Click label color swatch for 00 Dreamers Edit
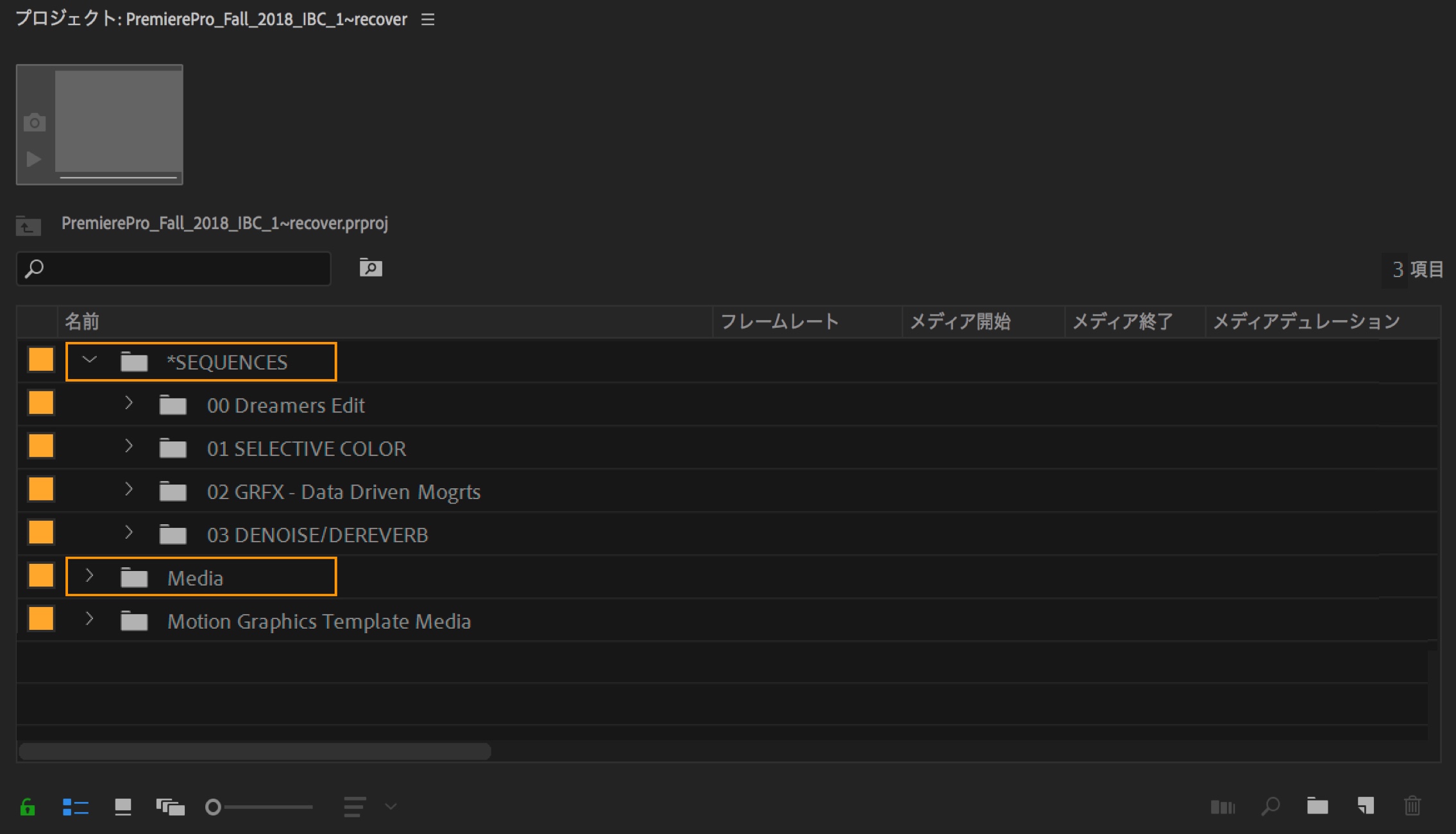1456x834 pixels. coord(41,404)
